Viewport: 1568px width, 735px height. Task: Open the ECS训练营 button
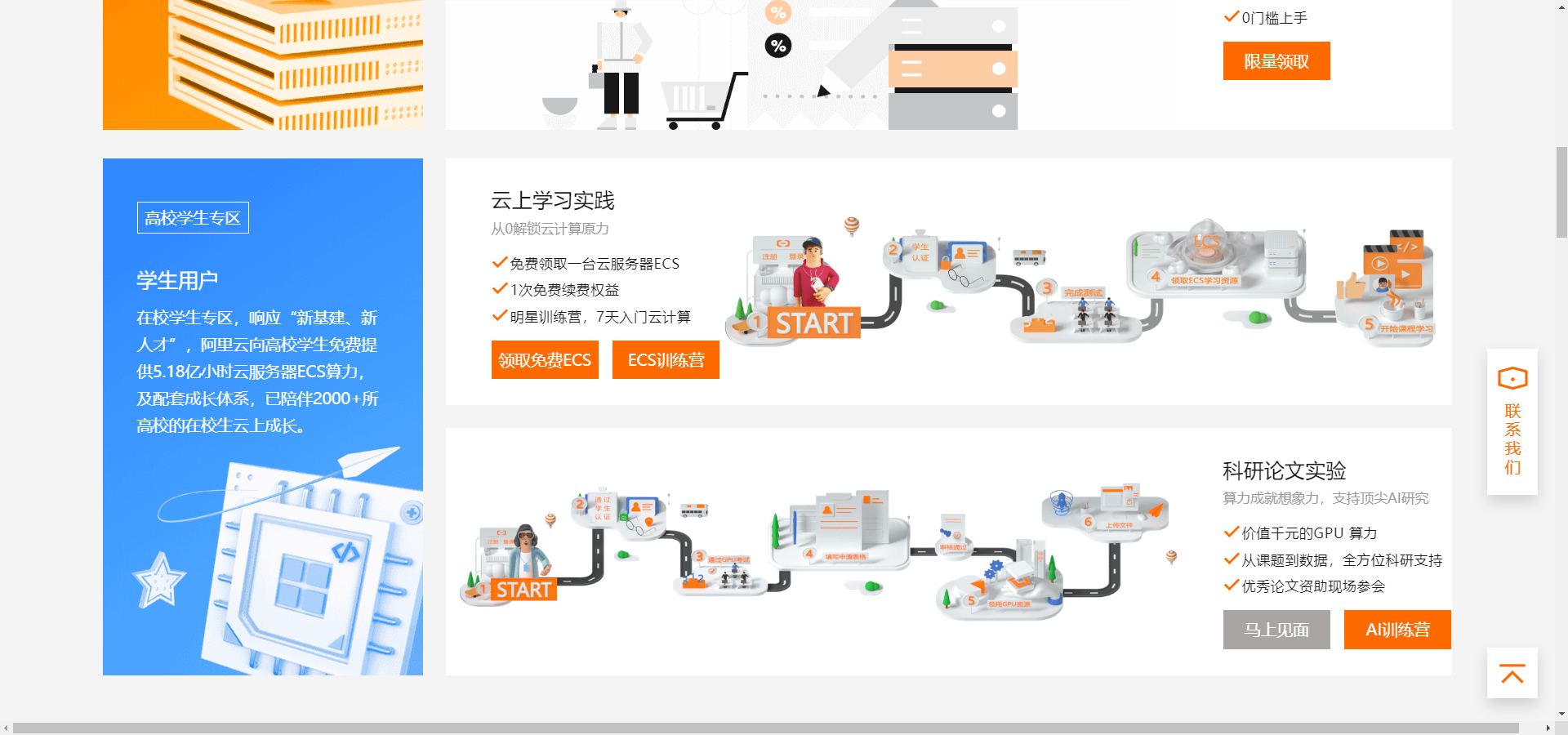[x=666, y=360]
